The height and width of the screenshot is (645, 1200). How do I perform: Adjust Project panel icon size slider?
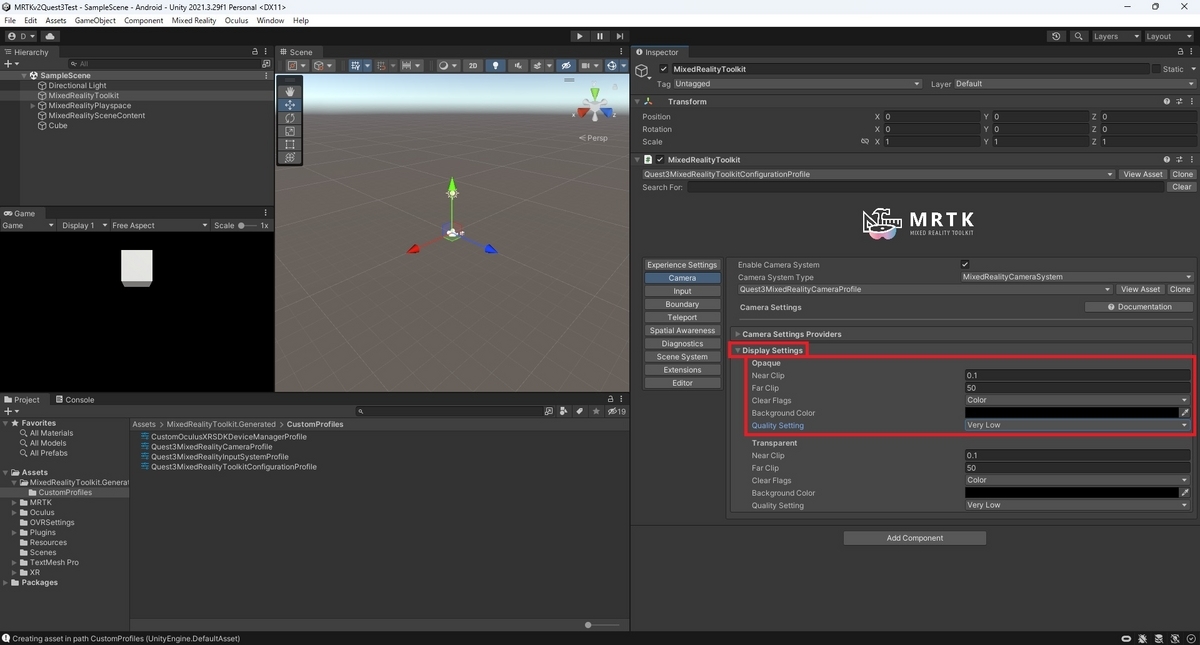click(602, 625)
